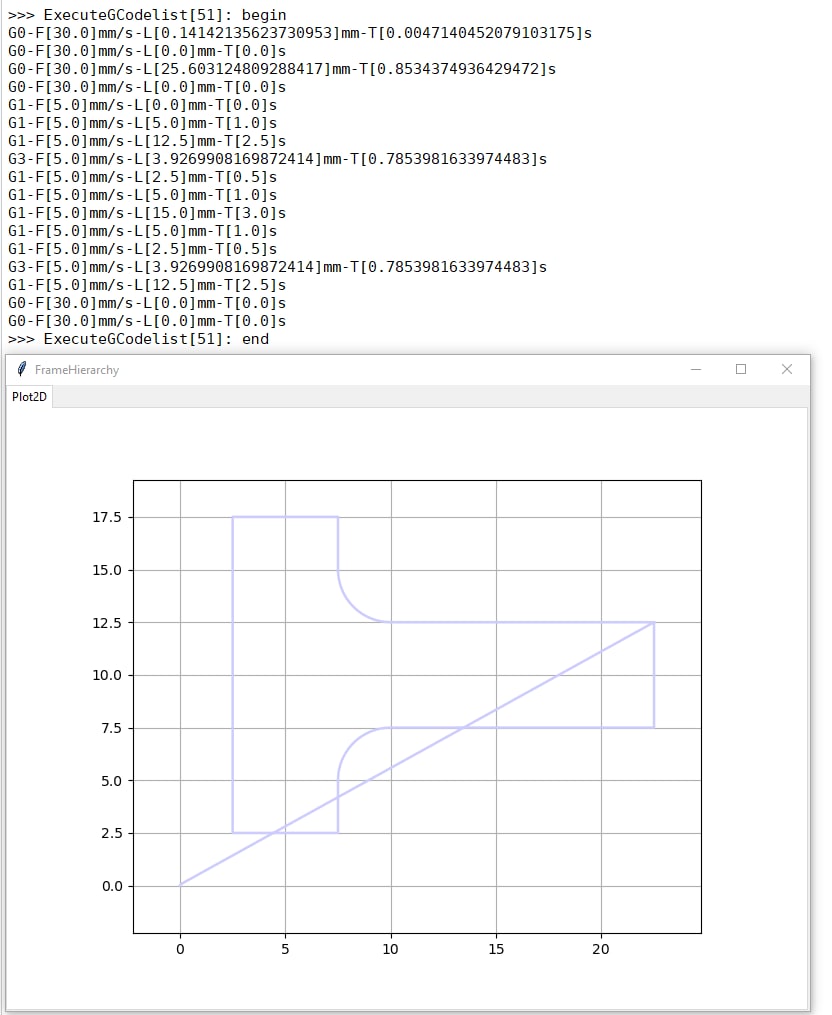This screenshot has width=832, height=1015.
Task: Click the 17.5 label on the y-axis
Action: [x=106, y=518]
